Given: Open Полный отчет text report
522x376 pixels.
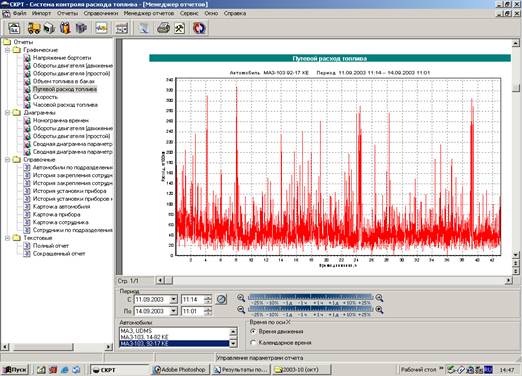Looking at the screenshot, I should [51, 246].
